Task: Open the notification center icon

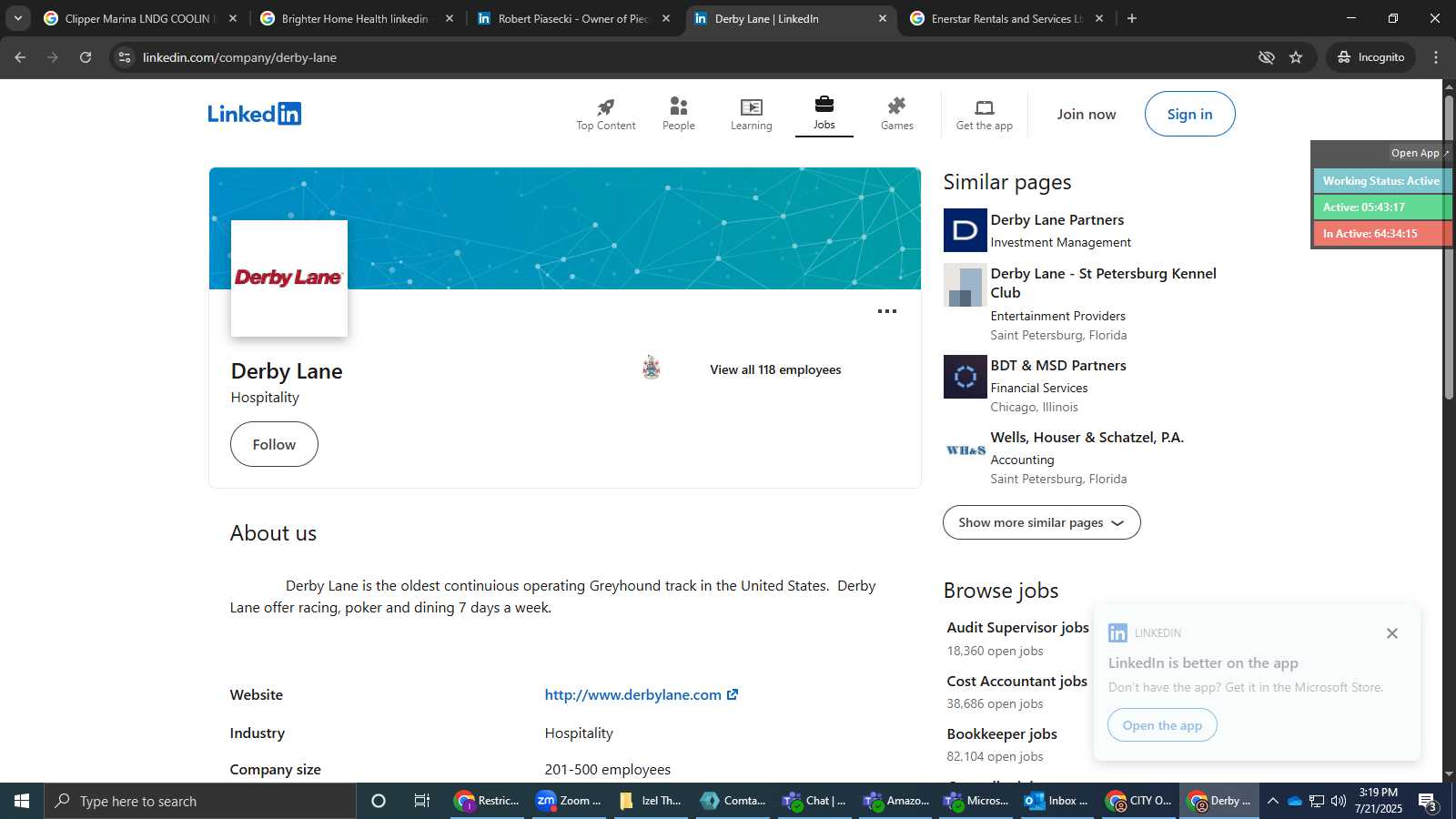Action: [1427, 801]
